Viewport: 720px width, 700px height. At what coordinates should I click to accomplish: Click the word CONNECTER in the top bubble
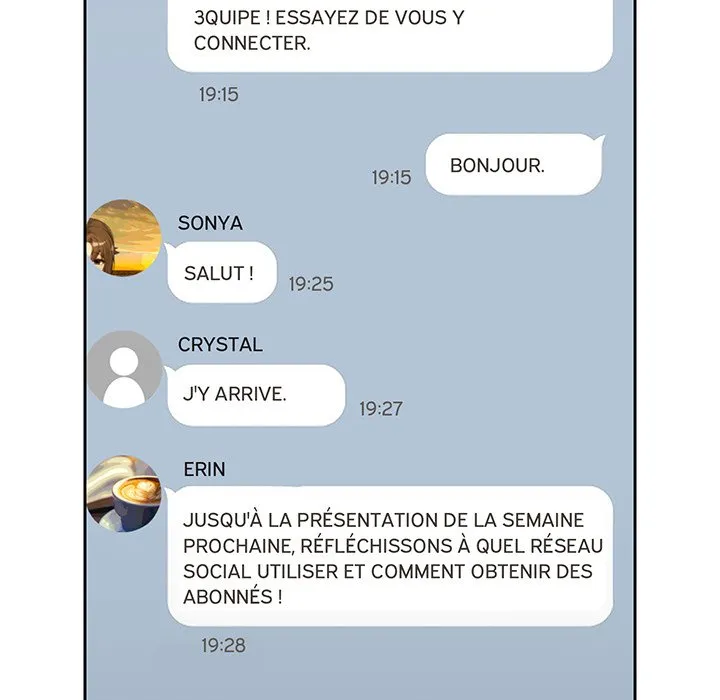tap(252, 44)
